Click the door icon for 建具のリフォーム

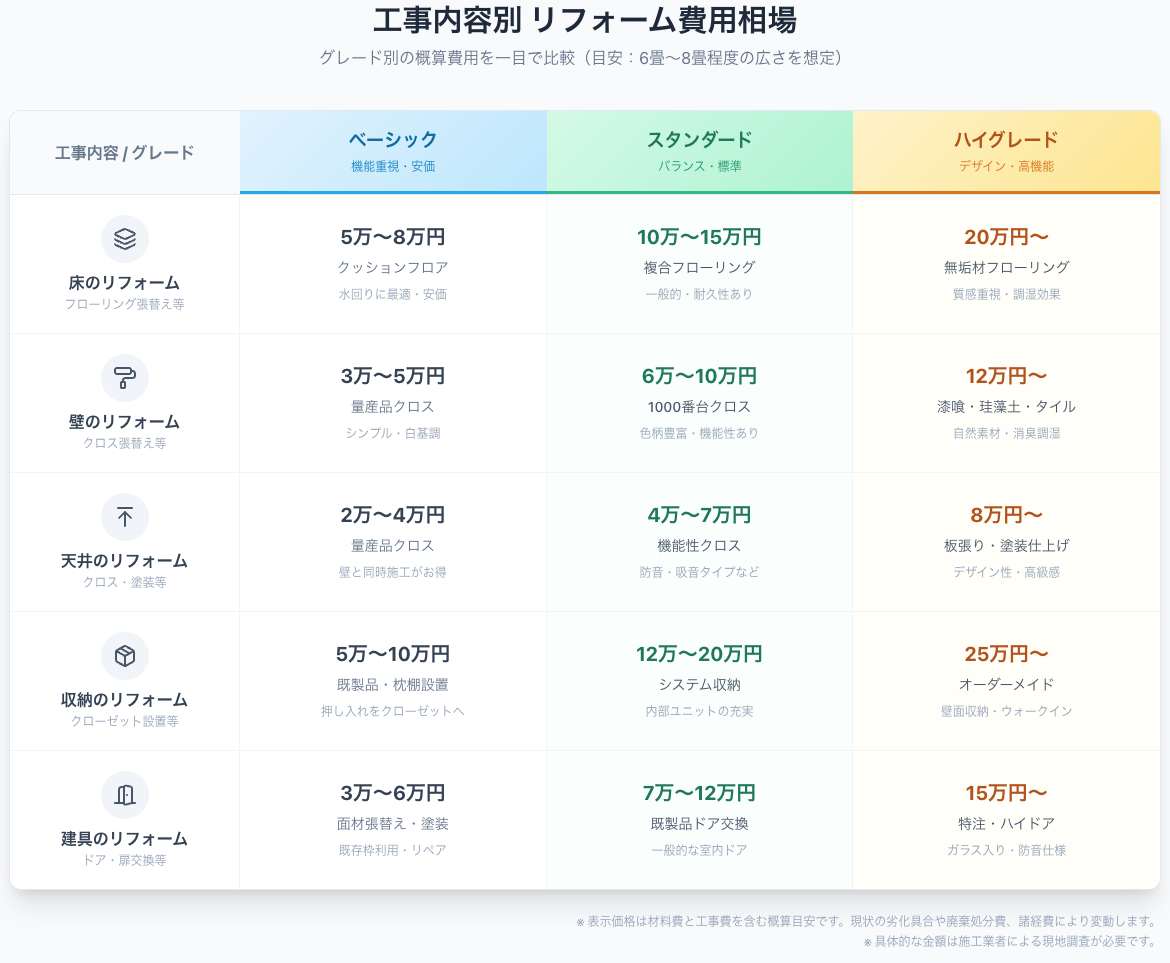(x=125, y=795)
